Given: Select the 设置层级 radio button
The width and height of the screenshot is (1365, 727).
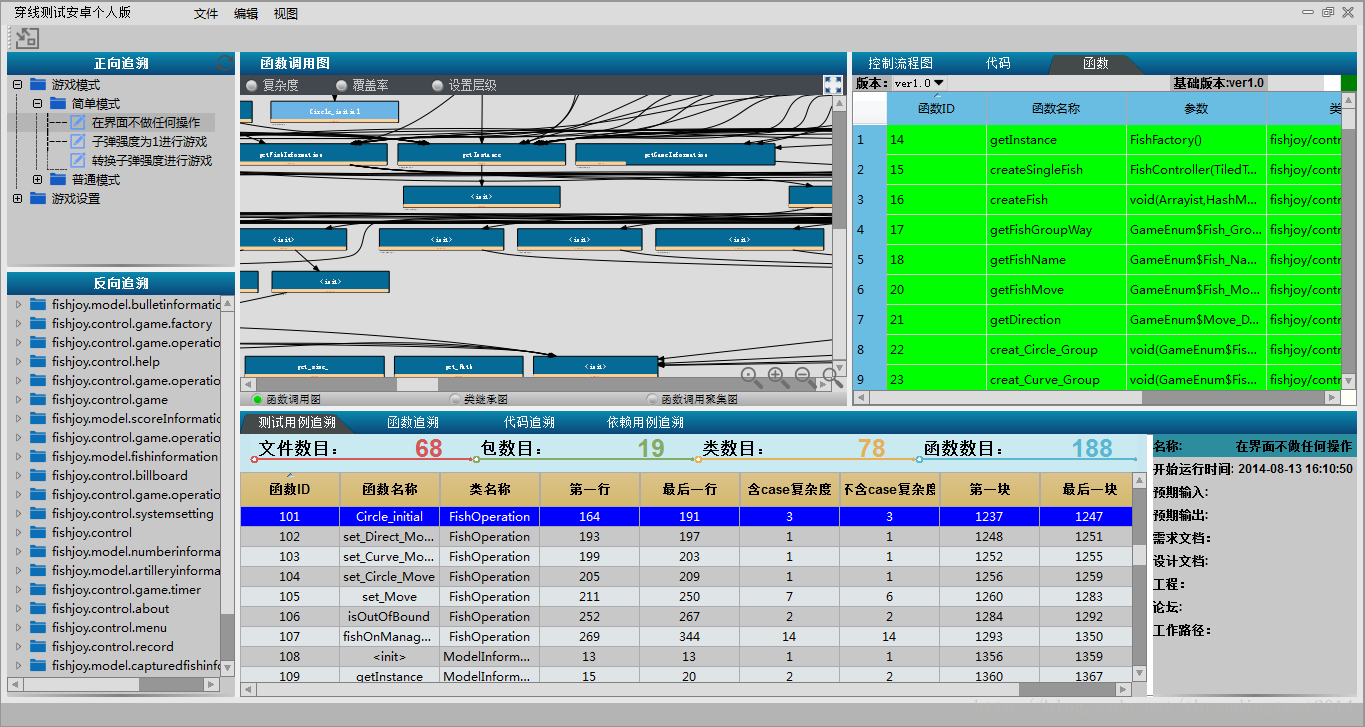Looking at the screenshot, I should pyautogui.click(x=437, y=86).
